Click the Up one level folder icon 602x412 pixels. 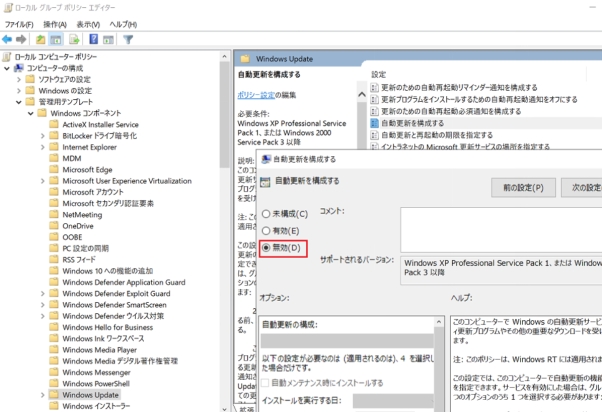coord(40,39)
